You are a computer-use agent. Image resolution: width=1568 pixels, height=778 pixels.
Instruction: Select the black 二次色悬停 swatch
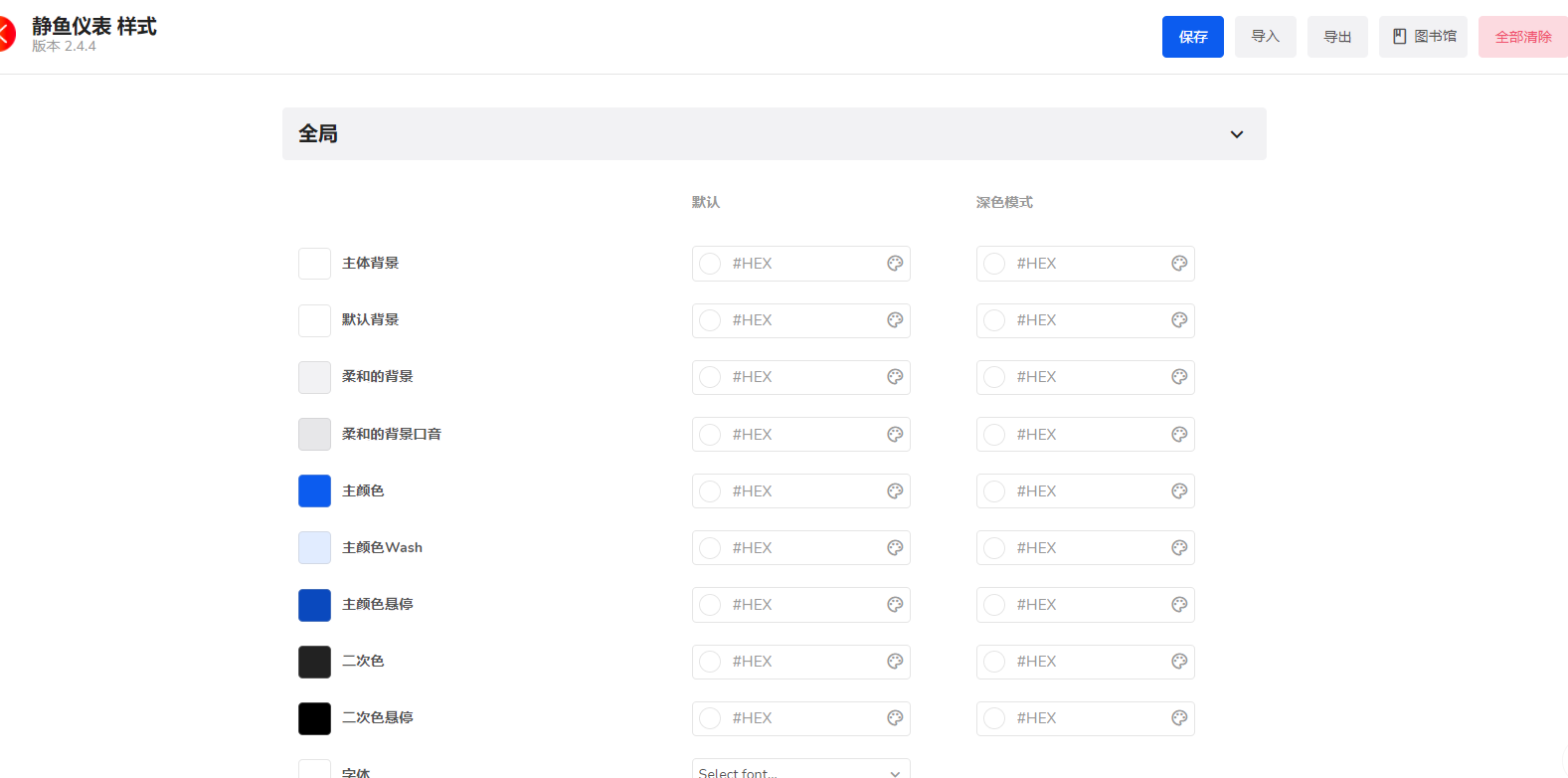(314, 718)
